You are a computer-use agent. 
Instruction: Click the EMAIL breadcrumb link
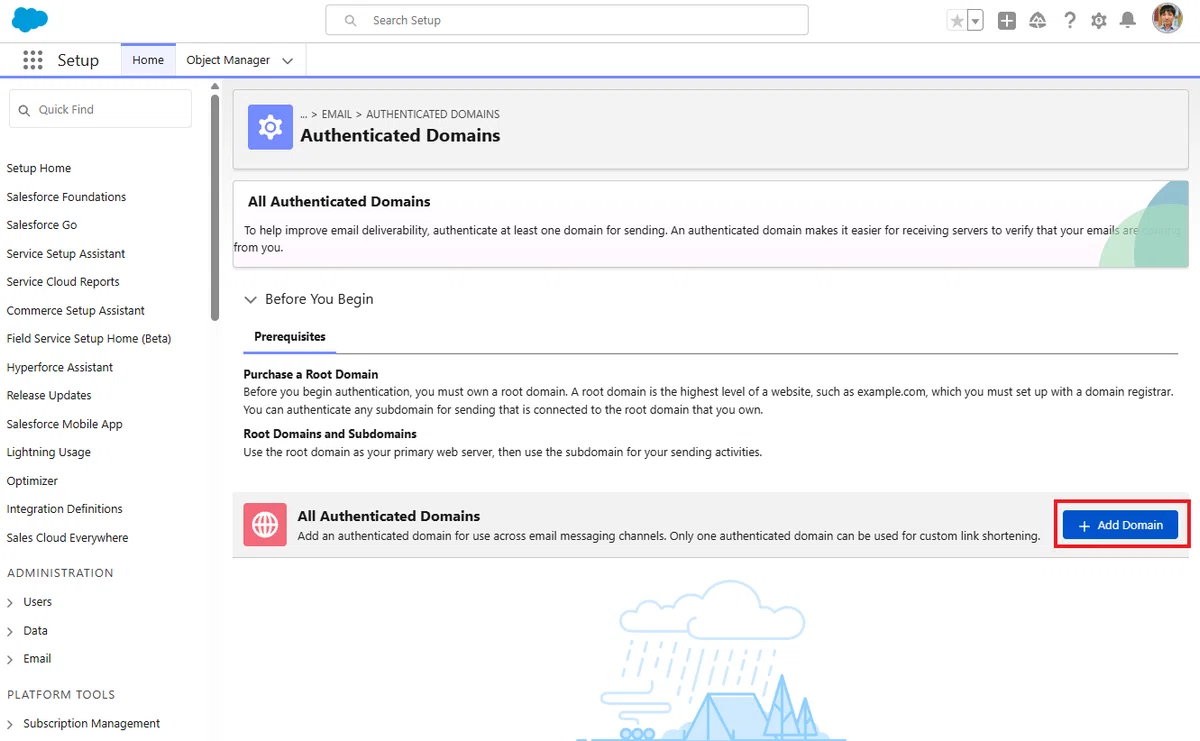[336, 114]
